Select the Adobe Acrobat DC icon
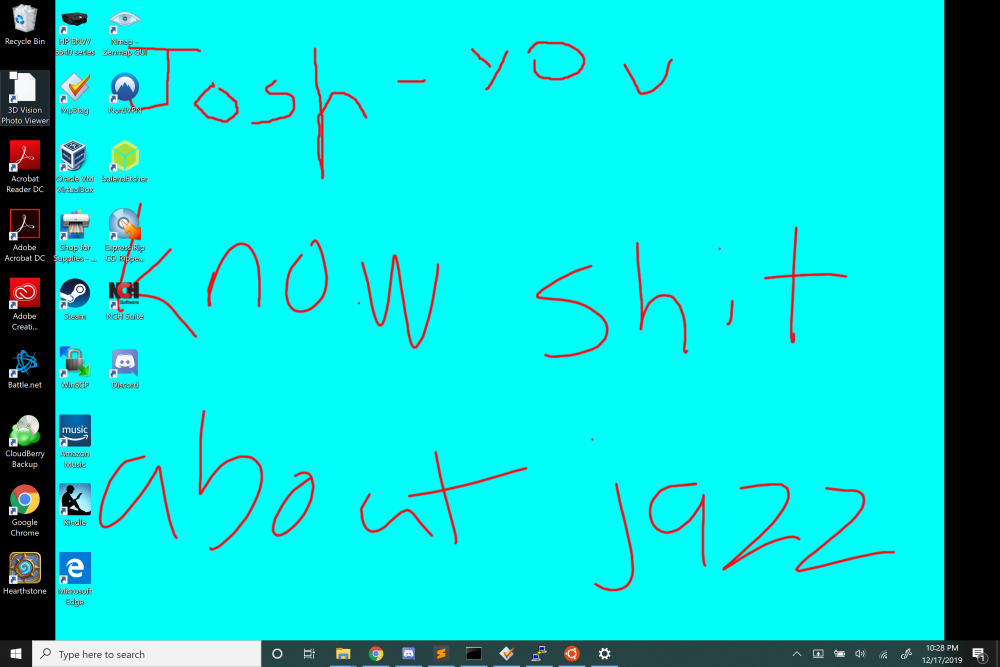Image resolution: width=1000 pixels, height=667 pixels. click(x=25, y=235)
